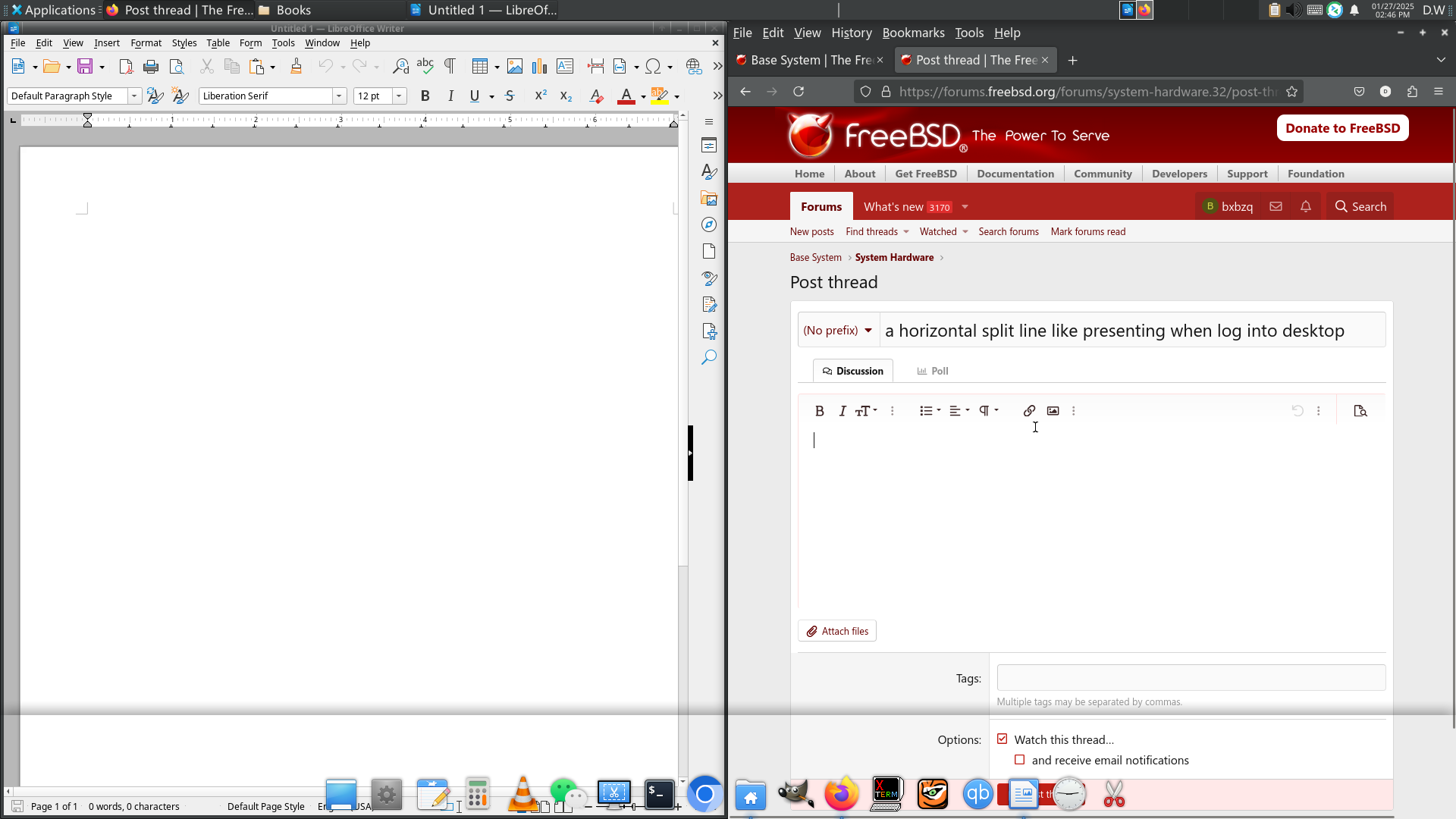This screenshot has width=1456, height=819.
Task: Click forum editor Preview icon
Action: (x=1360, y=411)
